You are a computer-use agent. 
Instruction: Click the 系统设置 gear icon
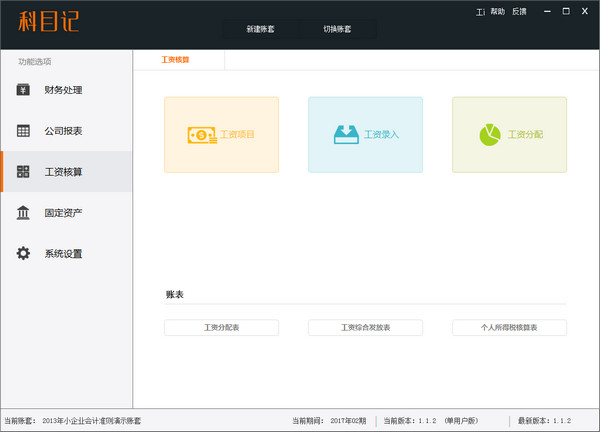[x=23, y=254]
